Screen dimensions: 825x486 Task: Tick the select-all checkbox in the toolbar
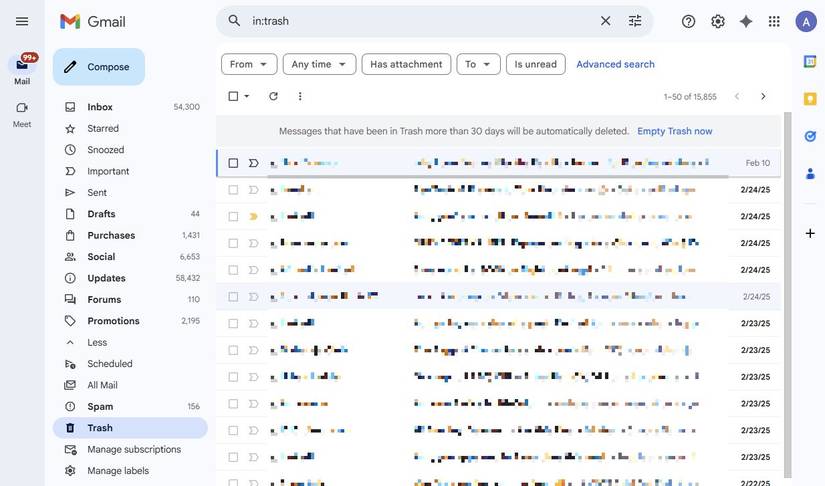233,96
